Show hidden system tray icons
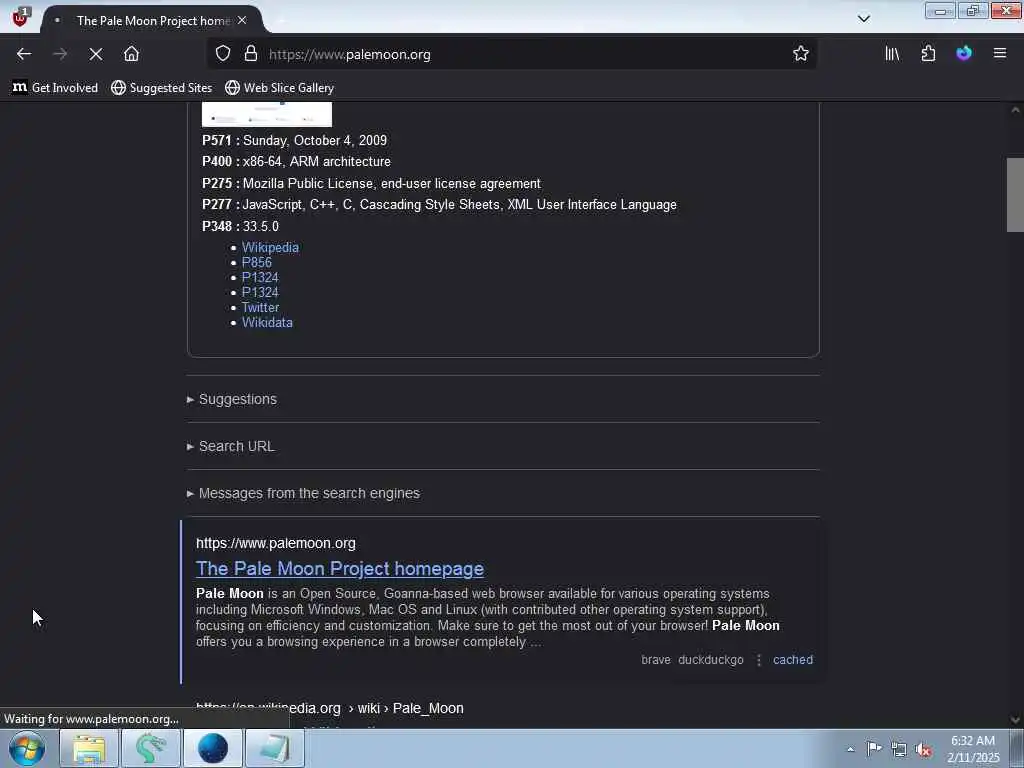The image size is (1024, 768). (x=850, y=750)
